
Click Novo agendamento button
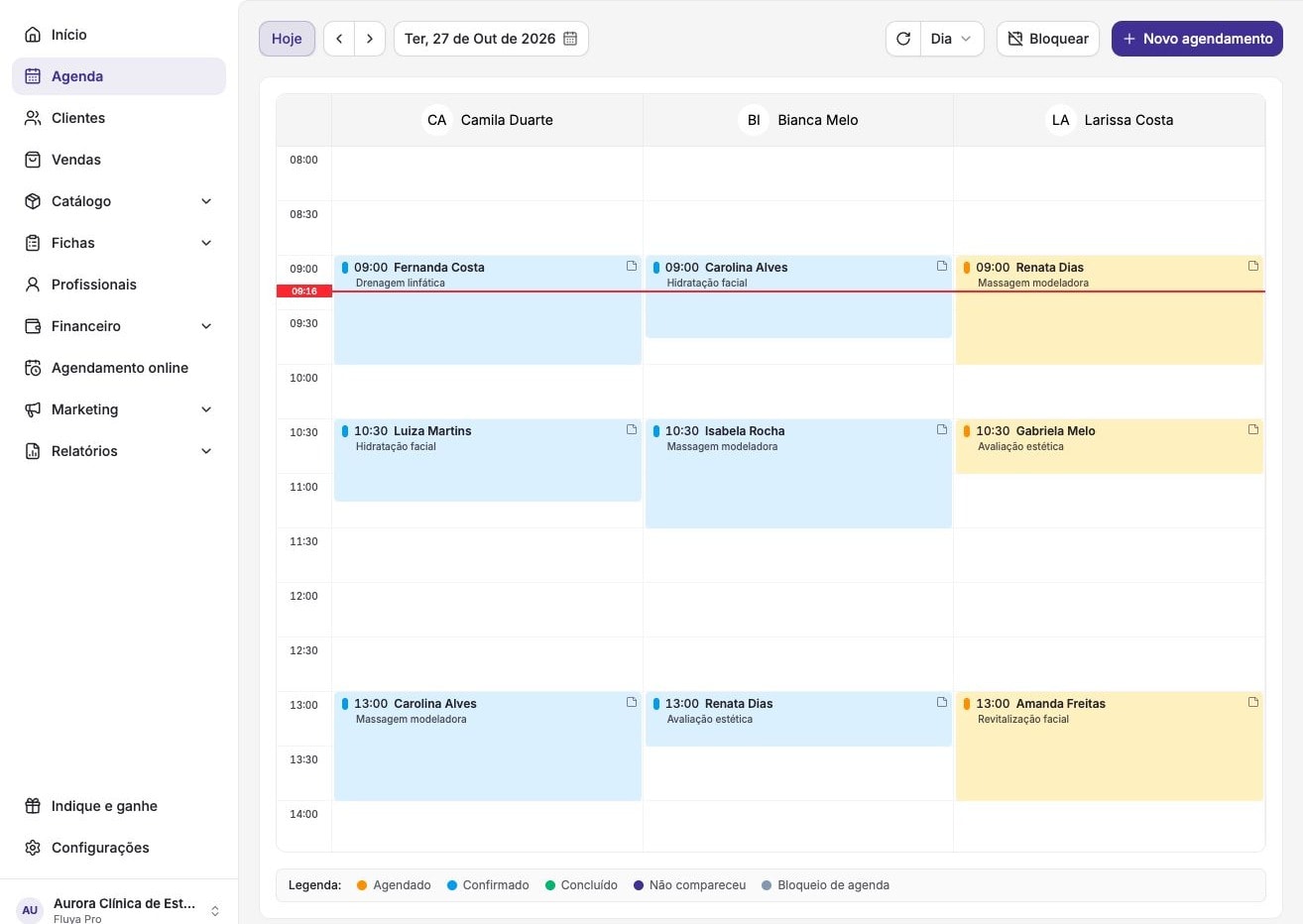[x=1197, y=39]
